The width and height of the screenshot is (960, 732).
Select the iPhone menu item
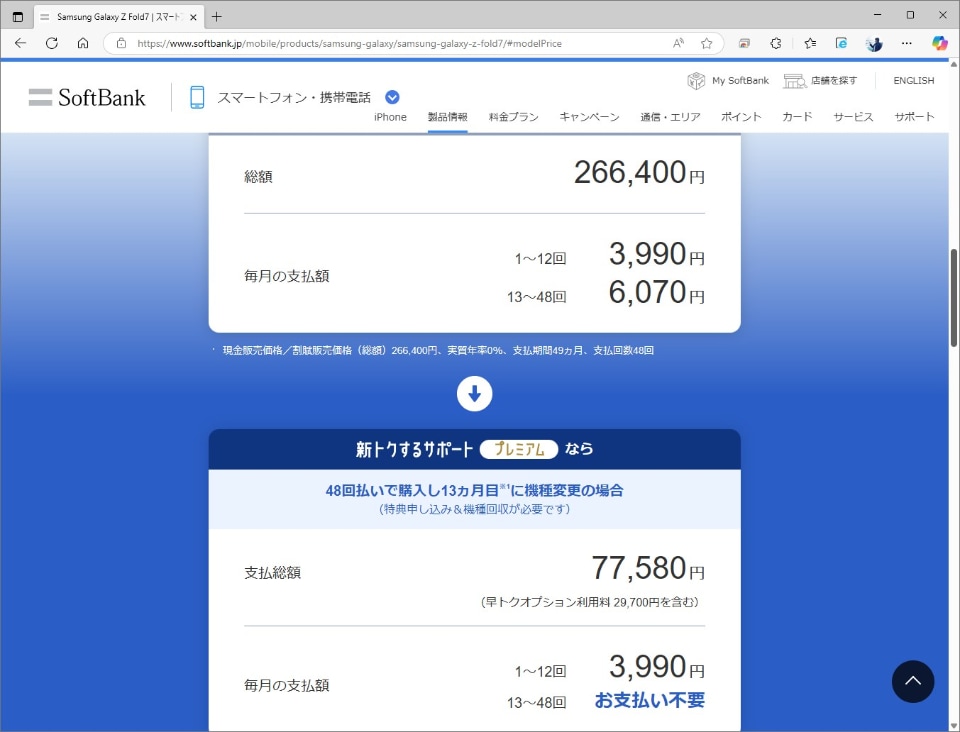click(390, 117)
